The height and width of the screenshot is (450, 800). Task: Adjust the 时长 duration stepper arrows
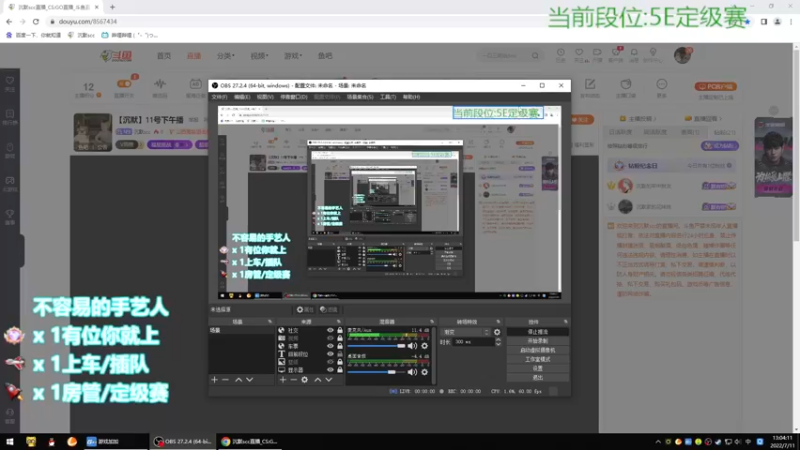coord(498,342)
